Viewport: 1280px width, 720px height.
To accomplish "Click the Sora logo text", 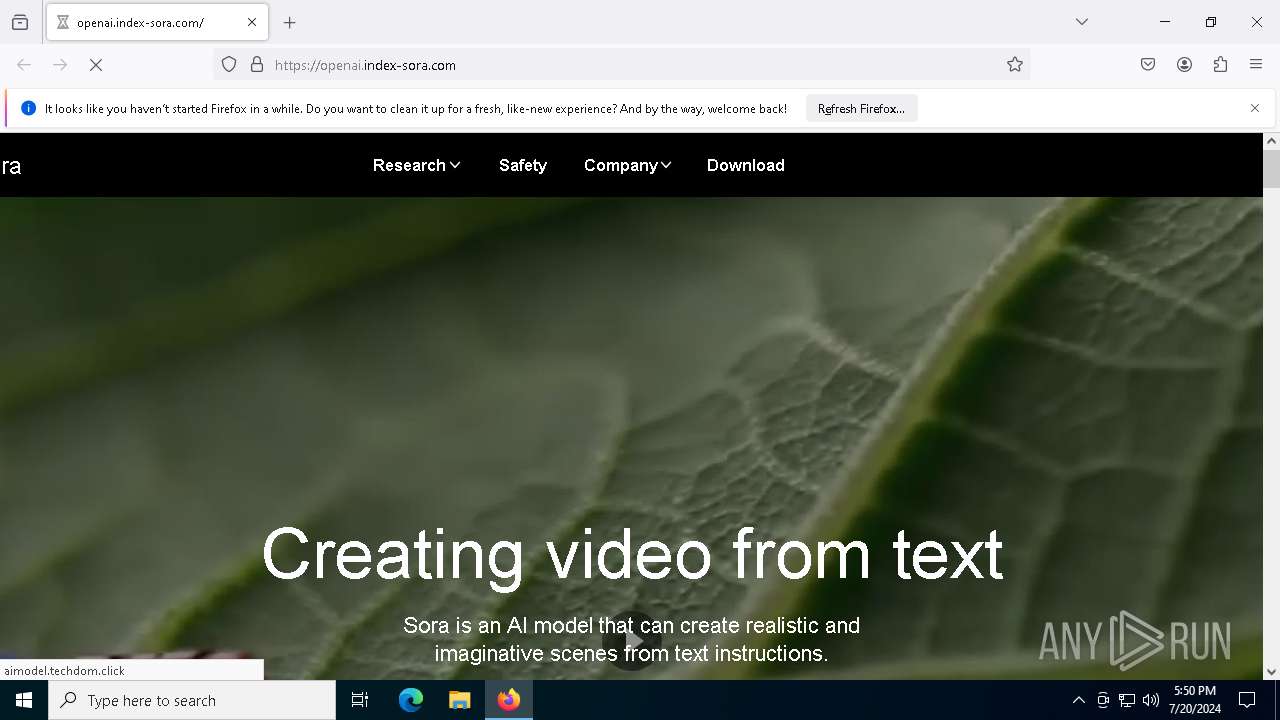I will [x=11, y=166].
